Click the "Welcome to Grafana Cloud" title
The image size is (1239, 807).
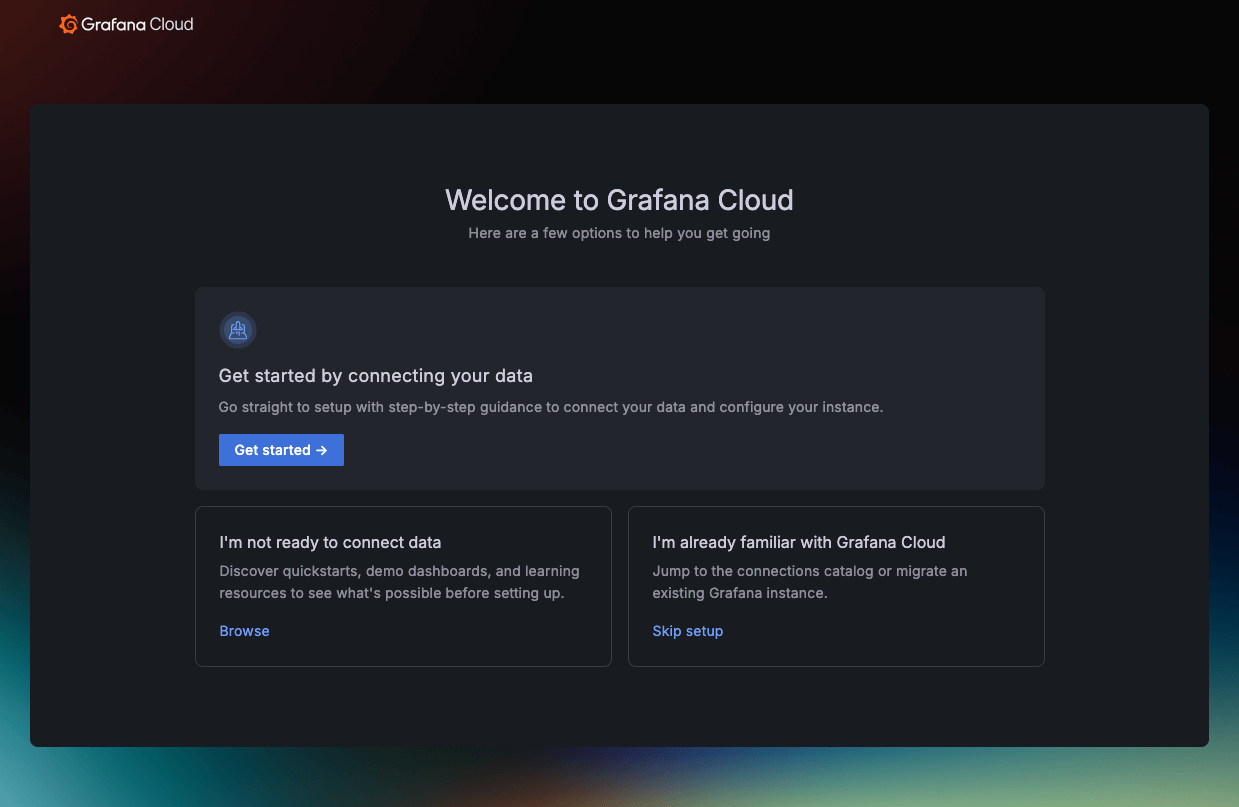click(619, 200)
